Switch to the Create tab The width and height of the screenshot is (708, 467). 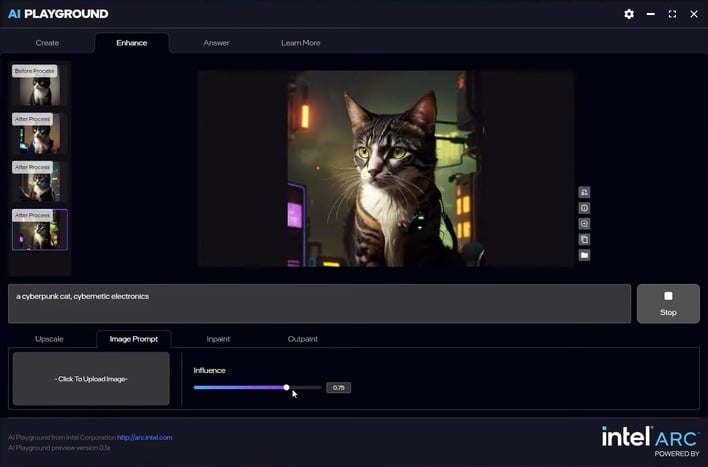pos(47,43)
